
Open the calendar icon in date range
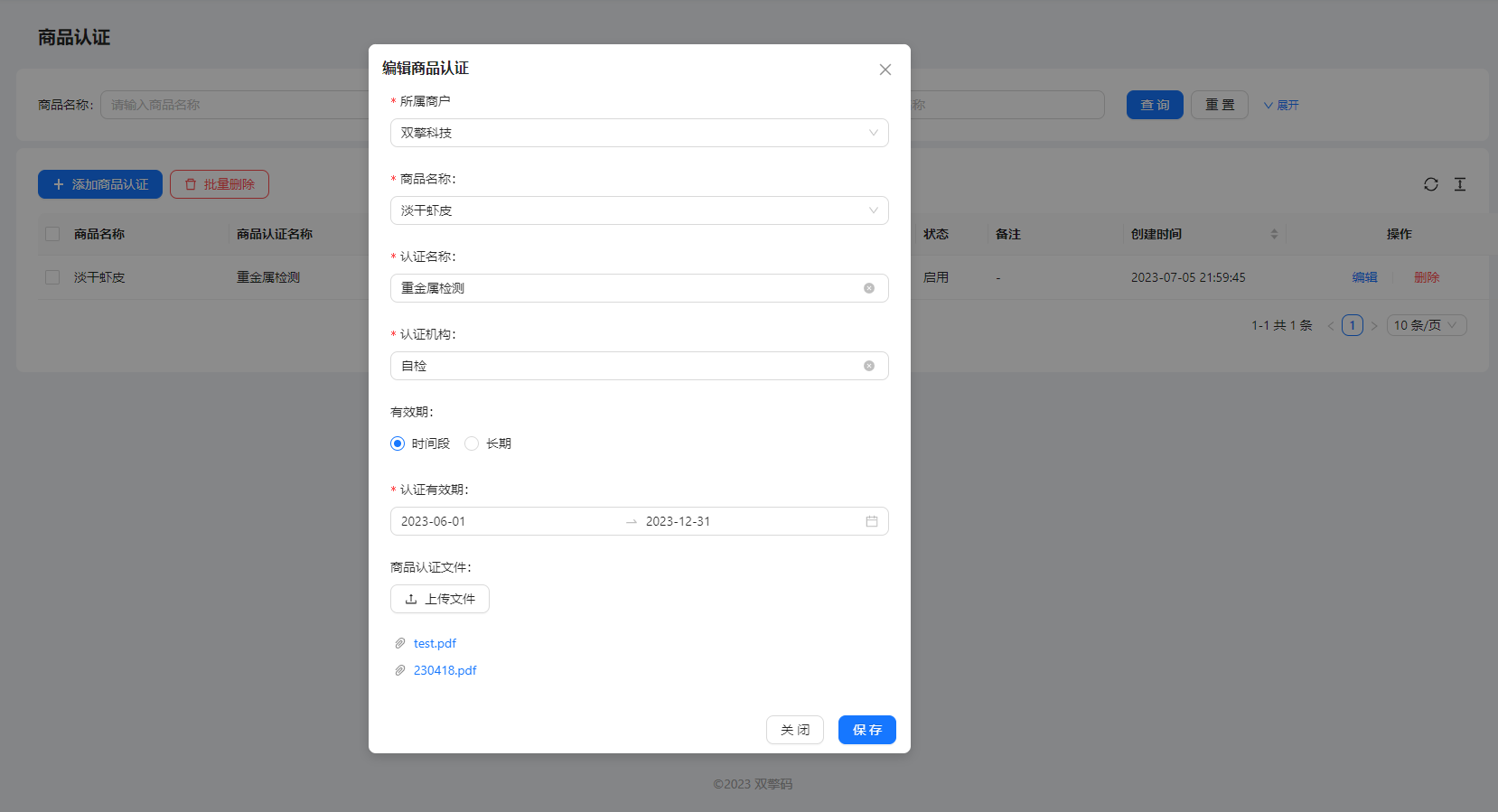872,521
